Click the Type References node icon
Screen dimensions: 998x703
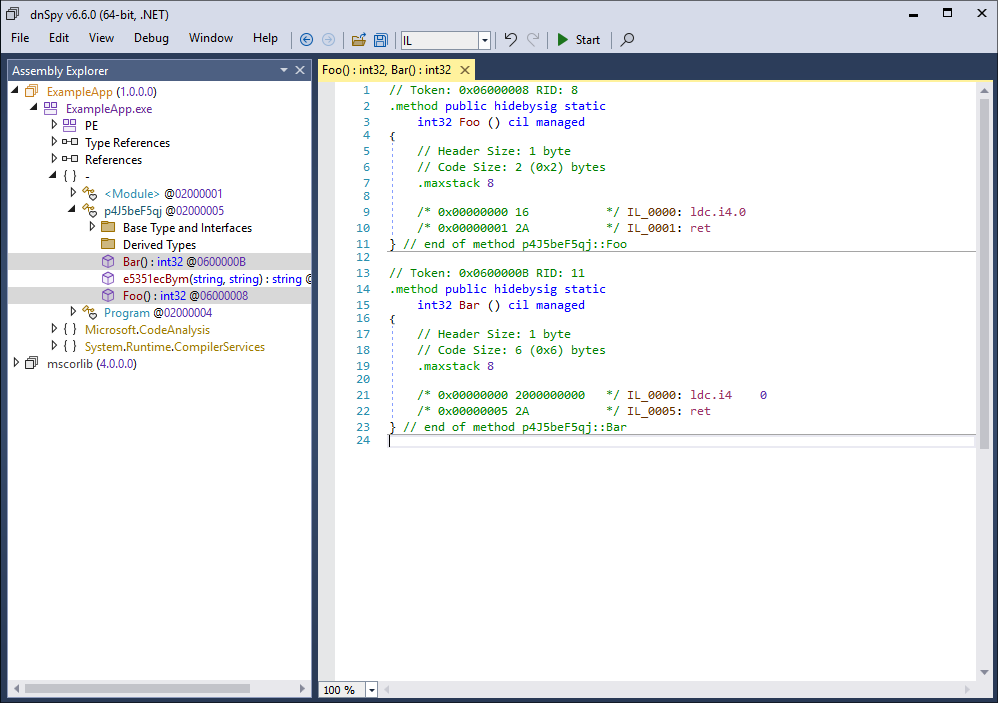(70, 142)
